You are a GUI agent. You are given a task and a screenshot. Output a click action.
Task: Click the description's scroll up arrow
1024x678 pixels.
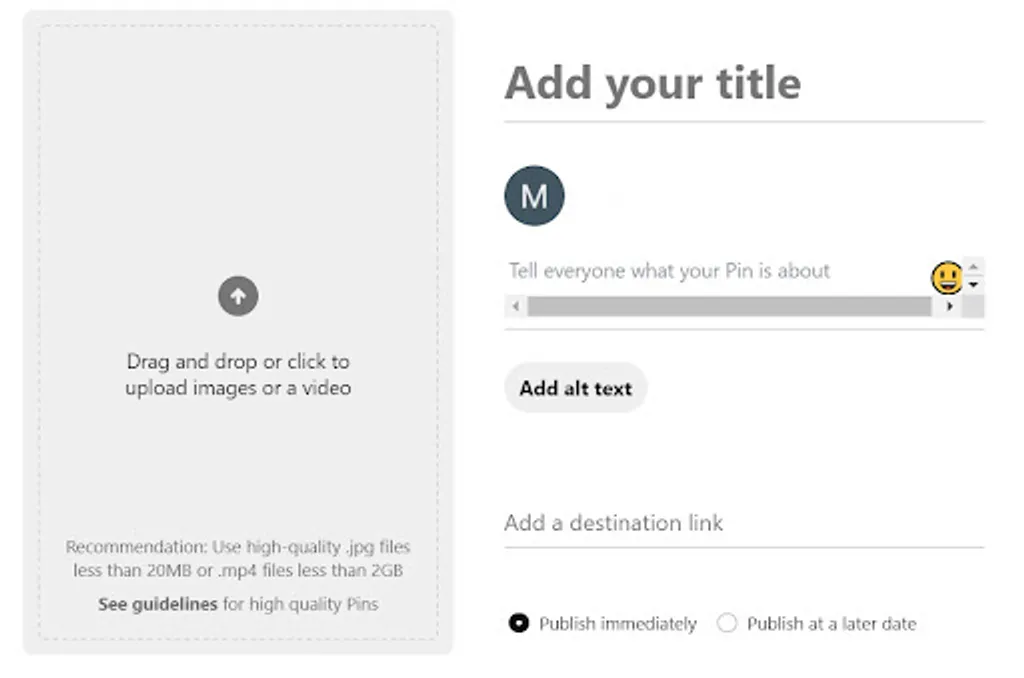974,267
